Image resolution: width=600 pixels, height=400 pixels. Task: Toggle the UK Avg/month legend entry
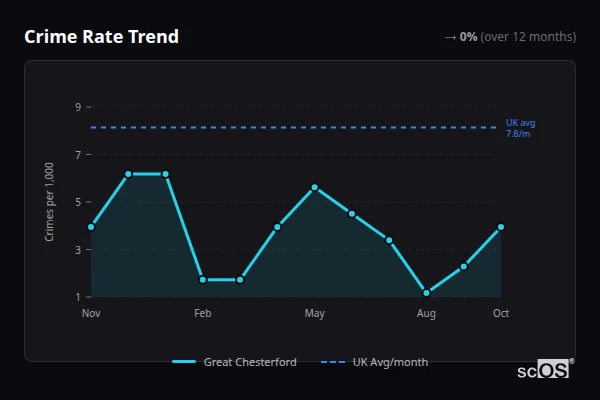374,362
